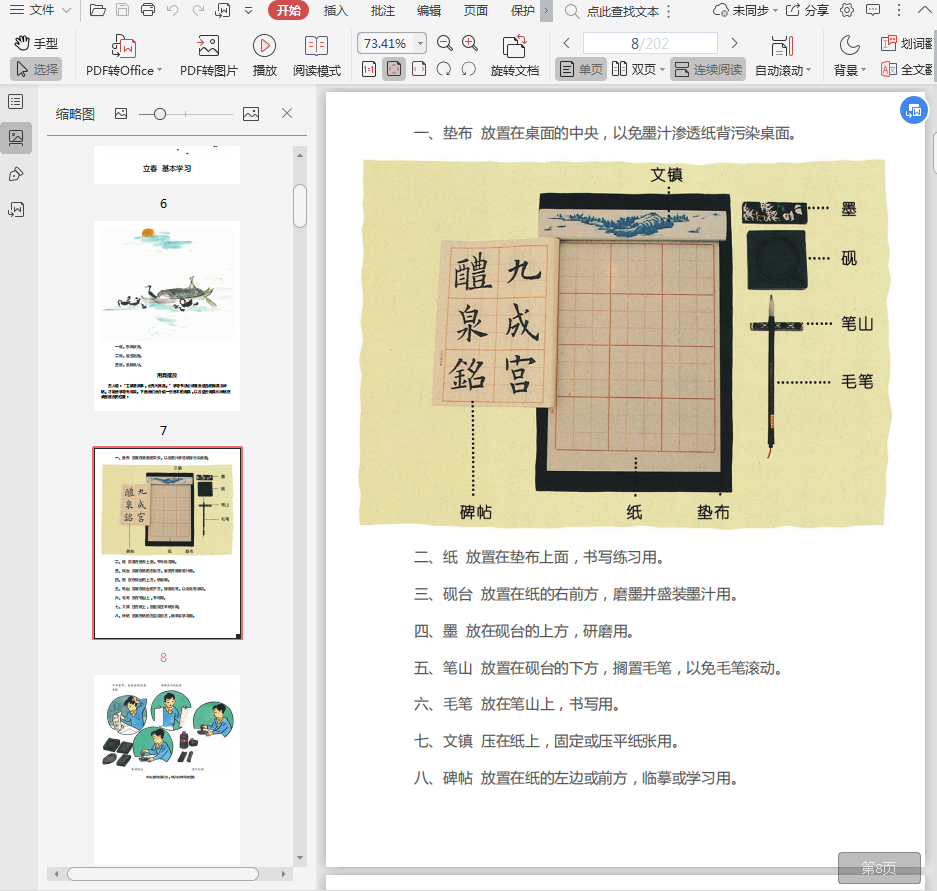The image size is (937, 891).
Task: Toggle 单页 single page view
Action: pyautogui.click(x=581, y=70)
